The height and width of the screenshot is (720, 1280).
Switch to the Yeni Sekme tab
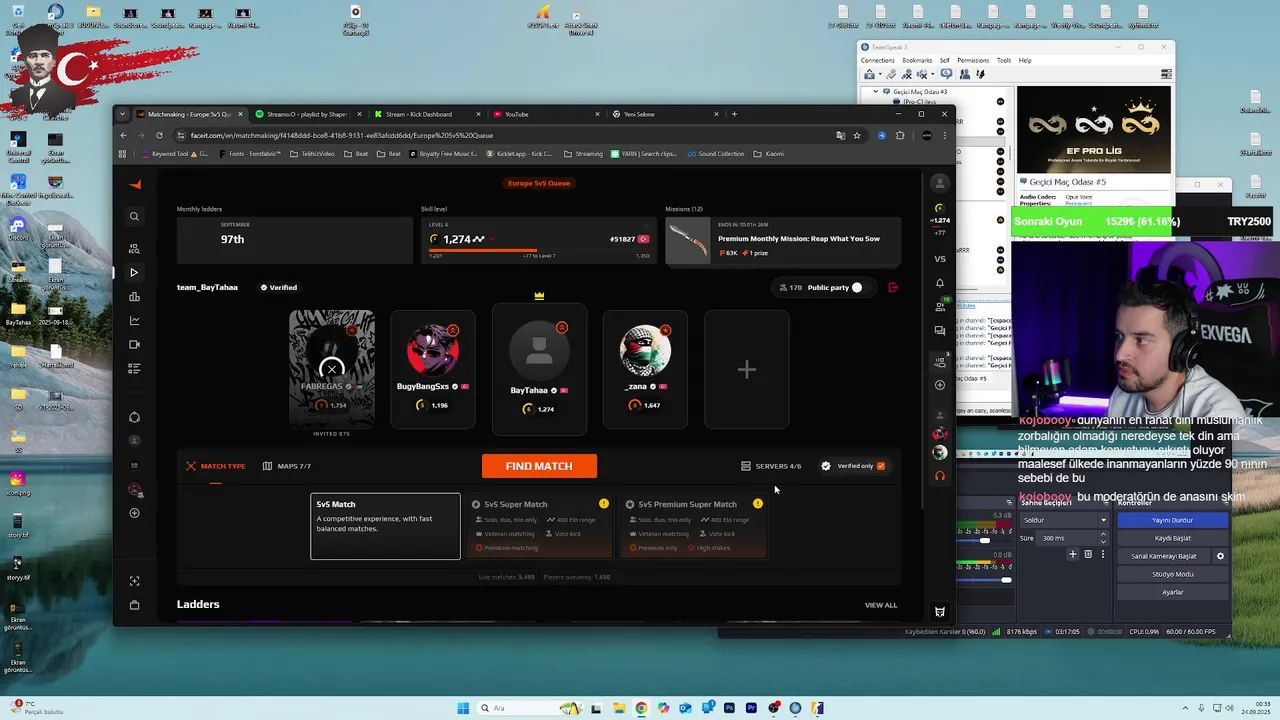coord(664,114)
